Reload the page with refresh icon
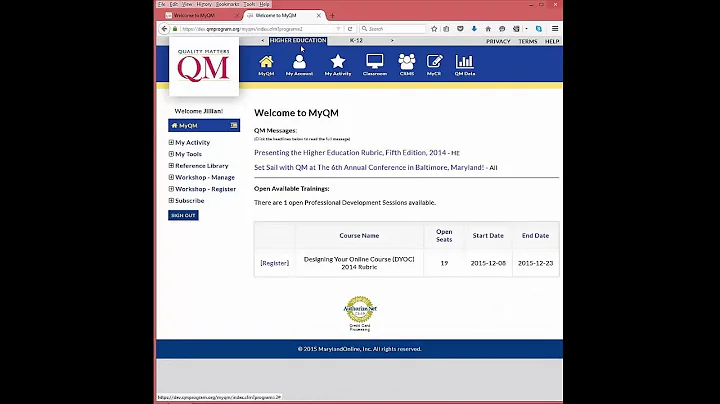This screenshot has width=720, height=404. [x=350, y=28]
